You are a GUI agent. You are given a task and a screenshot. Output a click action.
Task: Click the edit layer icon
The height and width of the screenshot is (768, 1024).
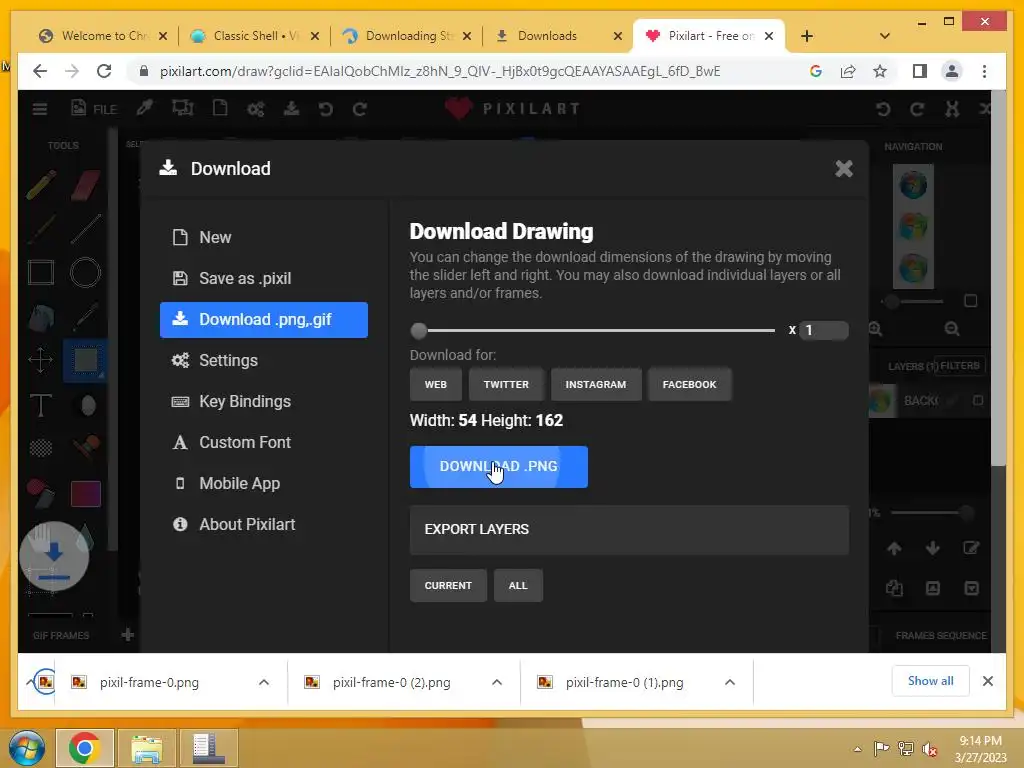(x=971, y=549)
